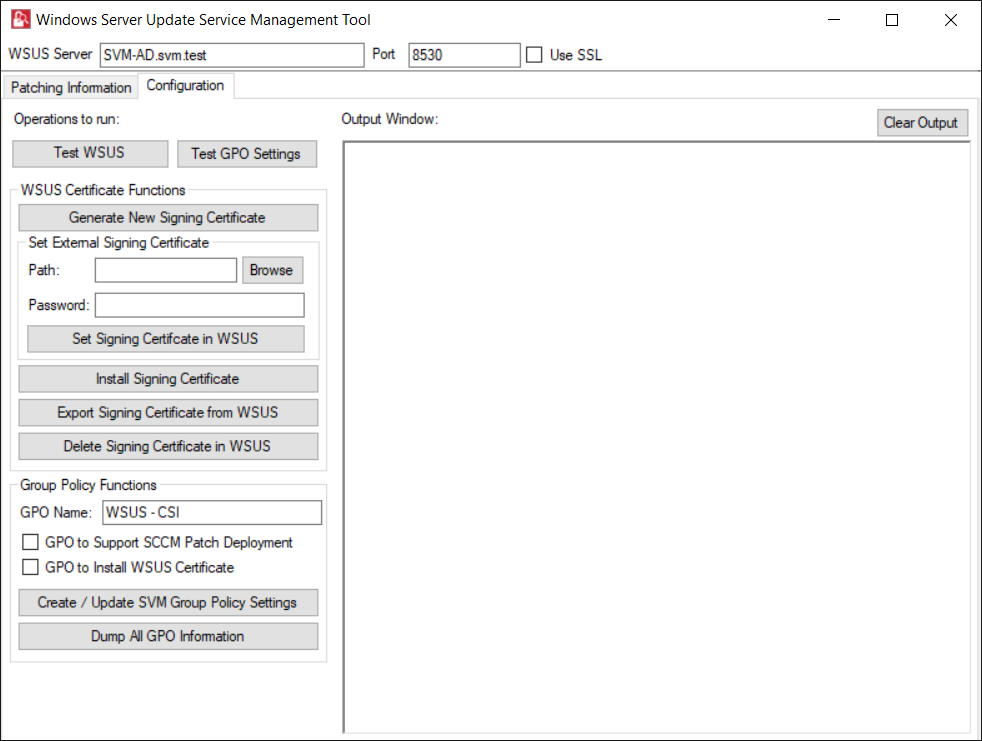
Task: Browse for external certificate path
Action: (272, 270)
